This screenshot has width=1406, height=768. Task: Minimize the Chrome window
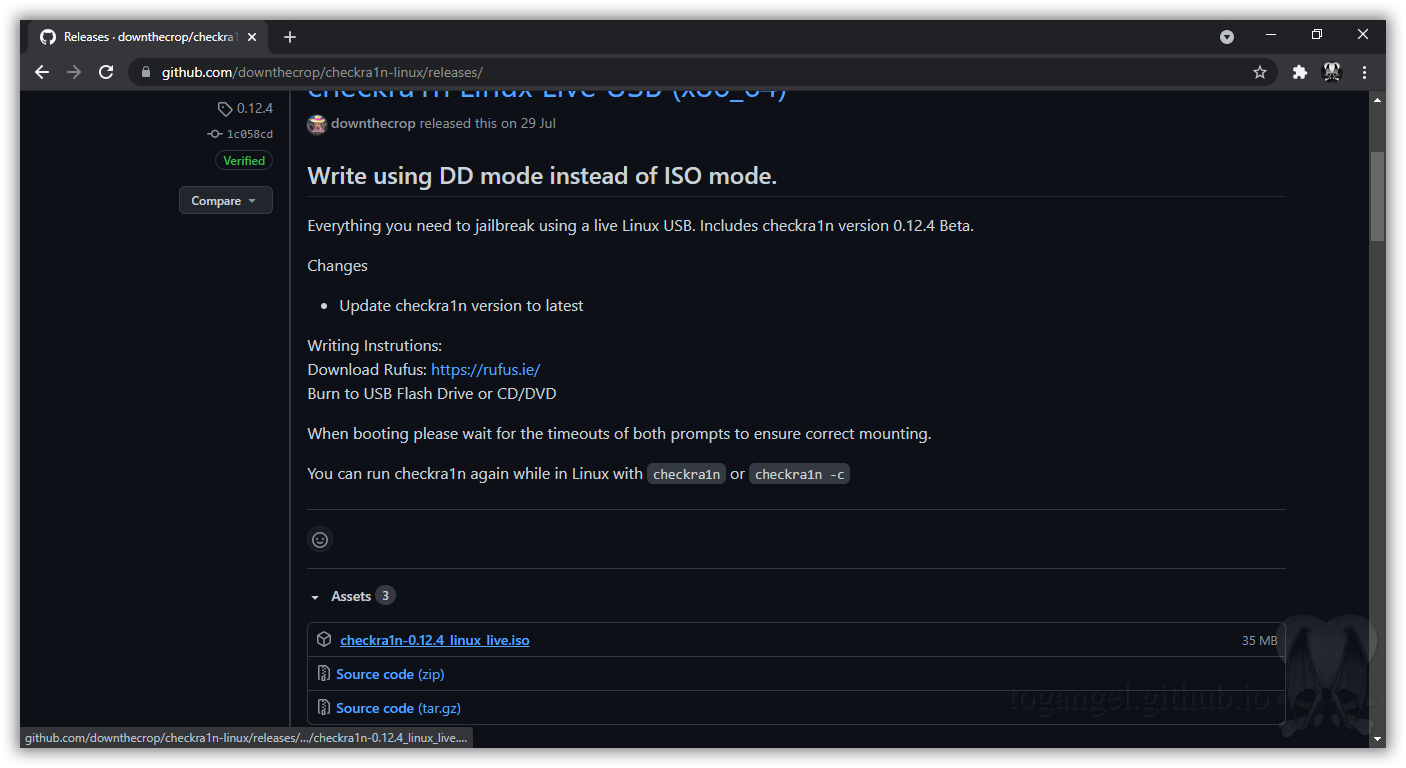[1271, 35]
